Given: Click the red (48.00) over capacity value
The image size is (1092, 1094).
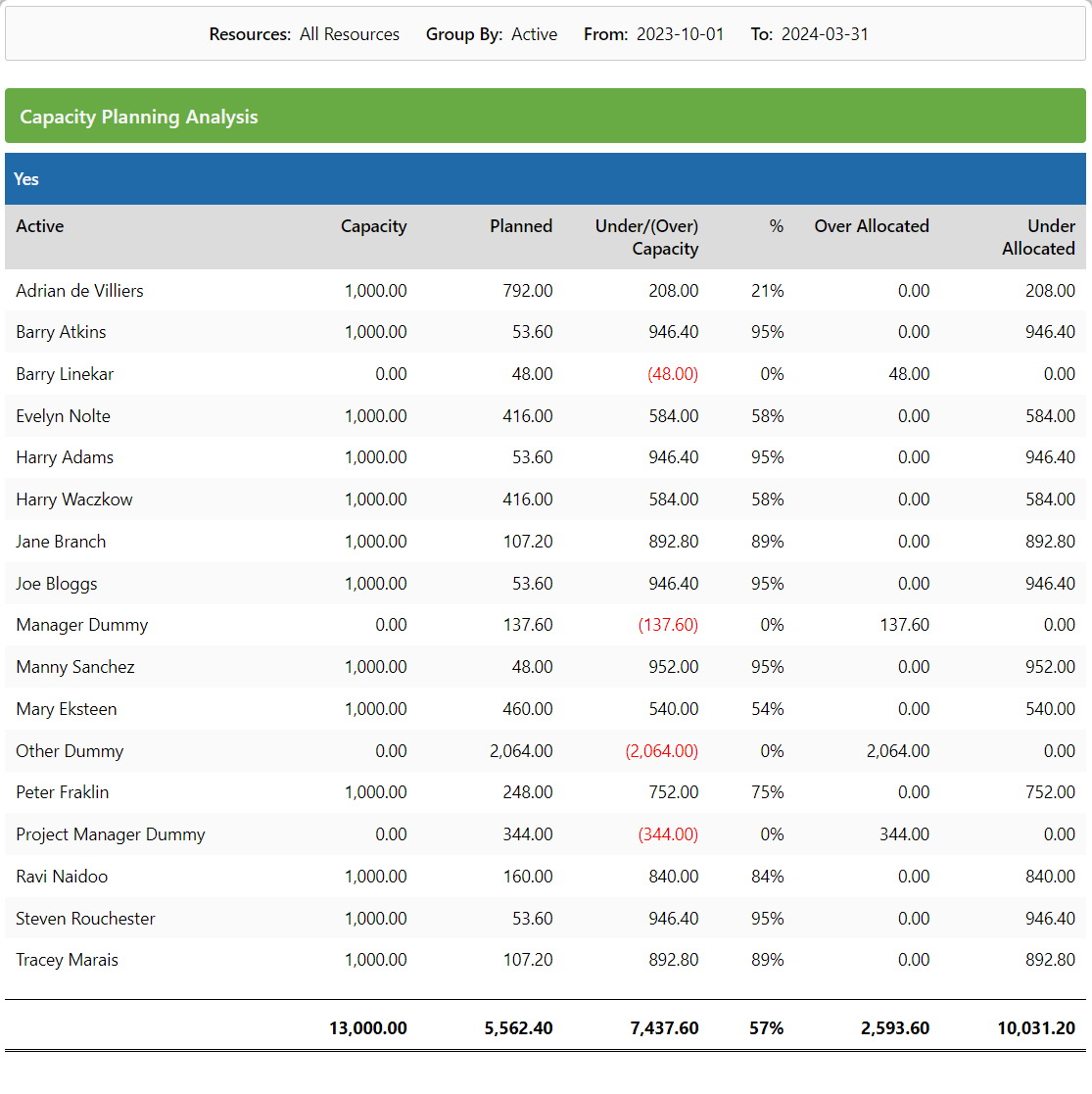Looking at the screenshot, I should click(x=673, y=374).
